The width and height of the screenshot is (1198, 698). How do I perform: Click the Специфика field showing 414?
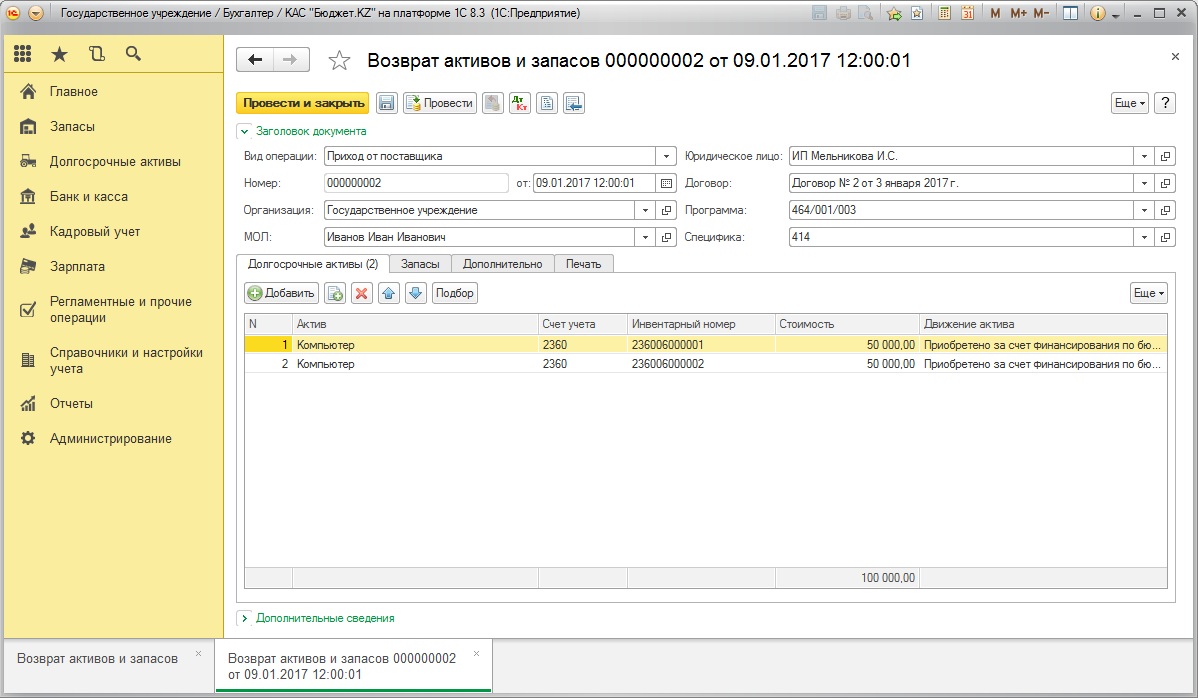coord(961,238)
